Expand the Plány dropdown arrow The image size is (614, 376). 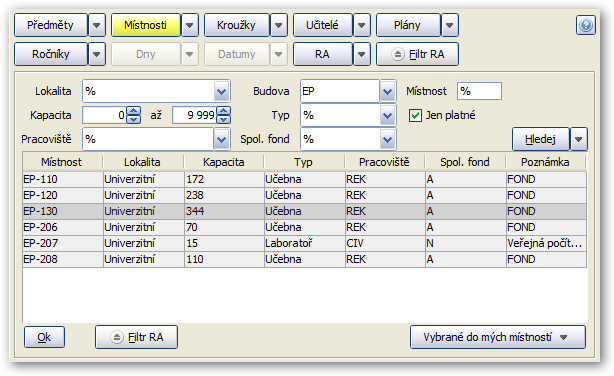tap(450, 25)
